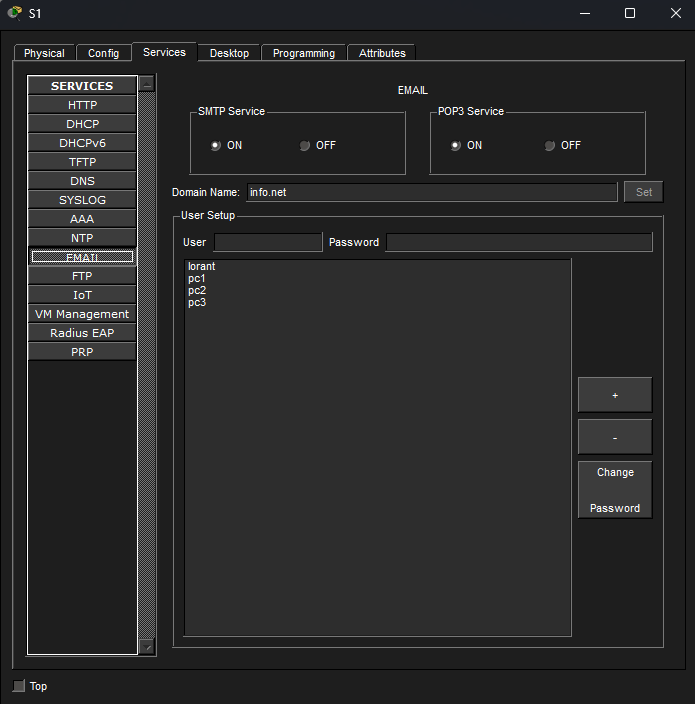Toggle the Top checkbox
Screen dimensions: 695x704
[19, 686]
